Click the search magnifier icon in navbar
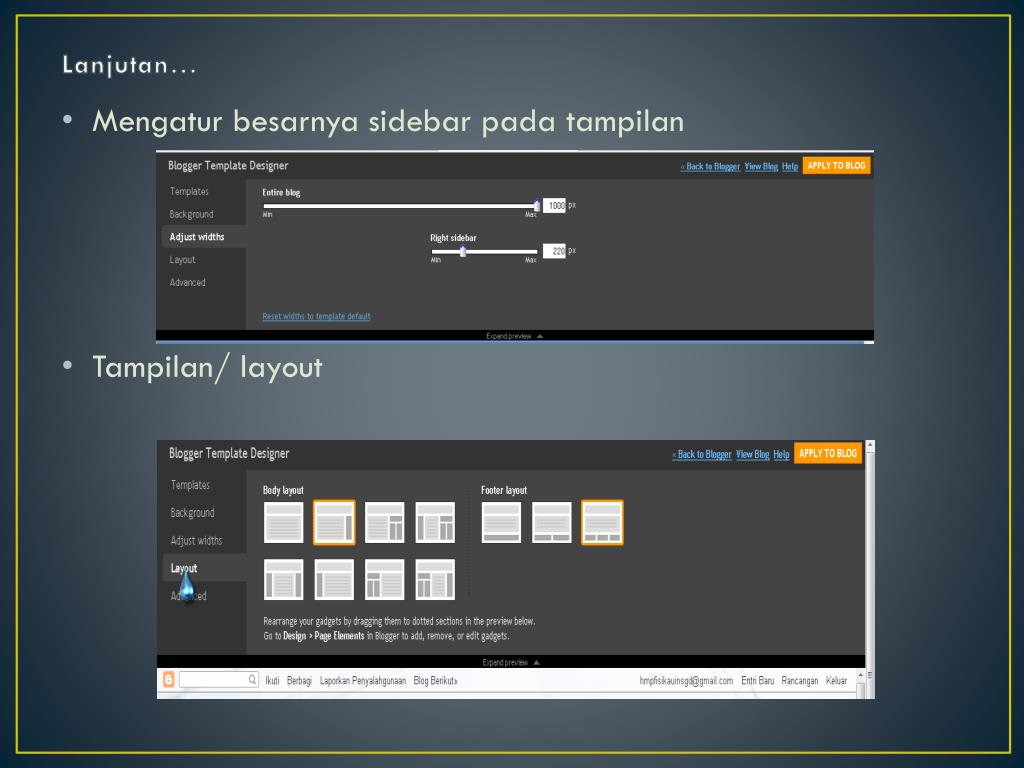The image size is (1024, 768). pyautogui.click(x=252, y=680)
